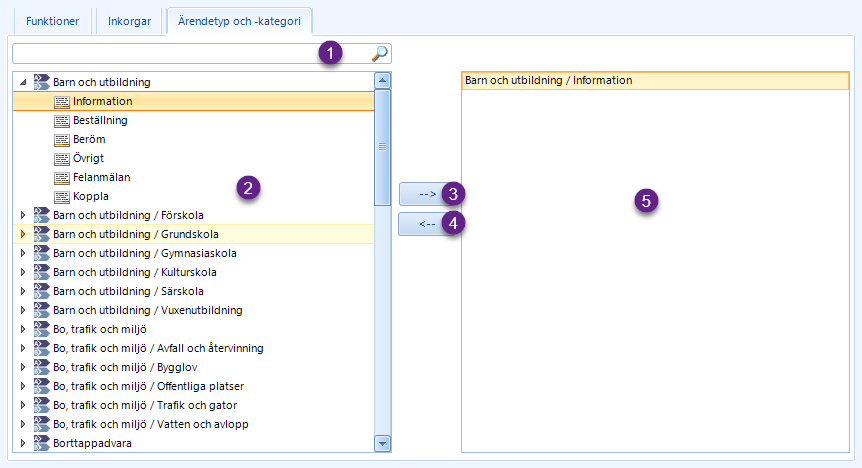
Task: Collapse the Barn och utbildning root node
Action: (x=23, y=82)
